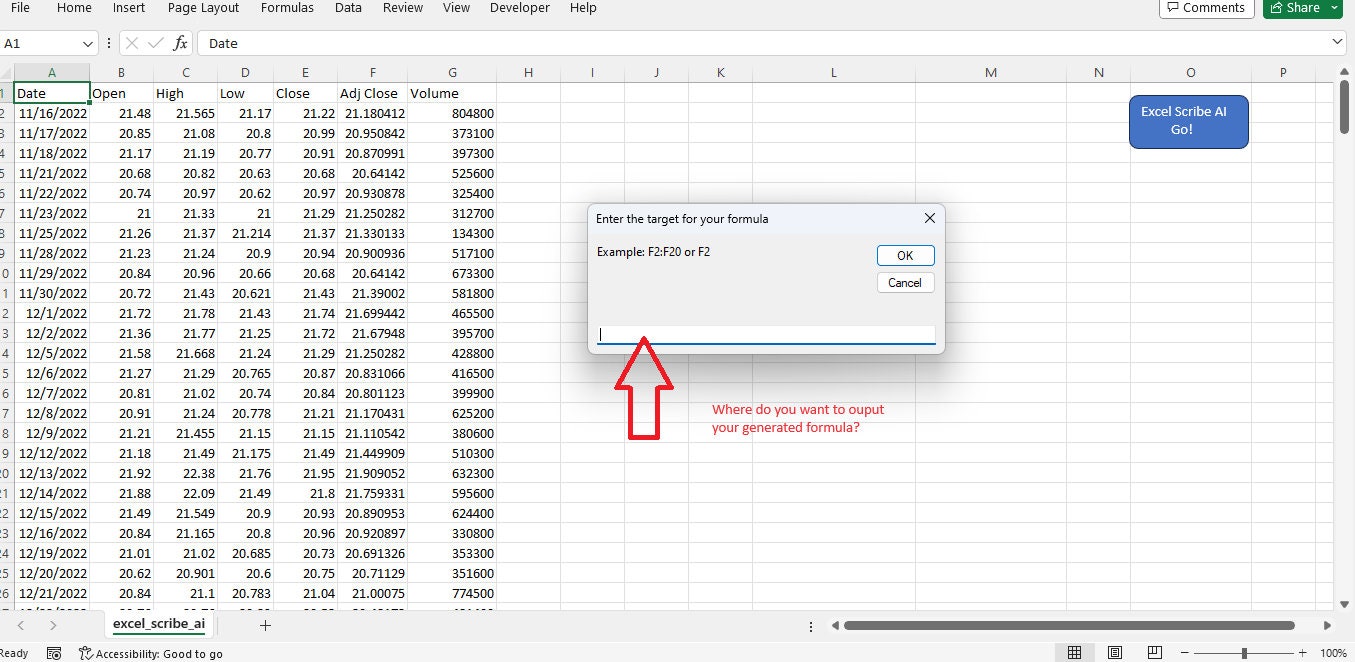Click the Insert Function (fx) icon

[180, 43]
